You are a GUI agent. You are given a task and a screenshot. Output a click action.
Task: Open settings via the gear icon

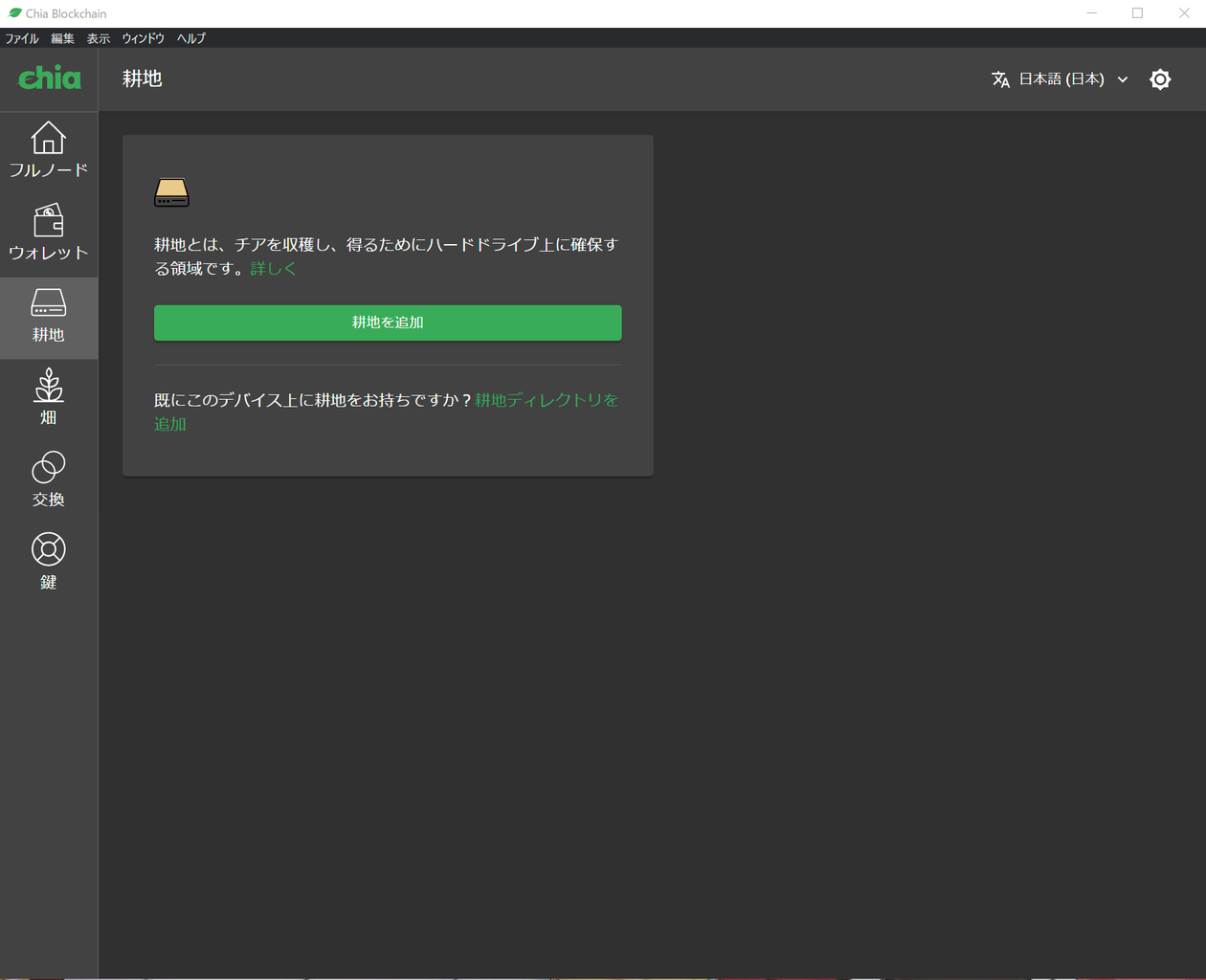(1160, 79)
